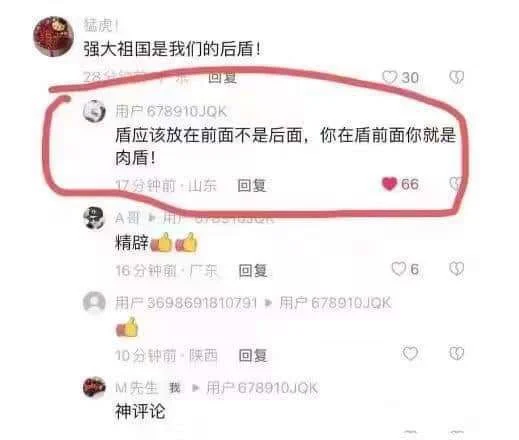Dislike the 陕西 thumbs-up comment

click(456, 353)
